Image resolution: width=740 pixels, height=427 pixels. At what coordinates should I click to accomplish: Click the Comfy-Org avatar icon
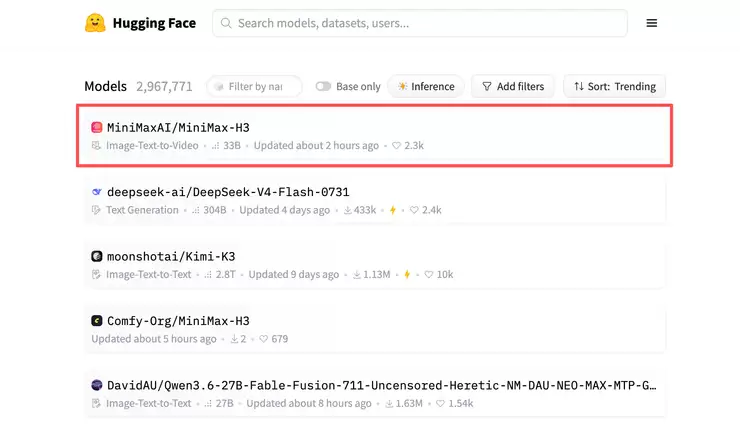tap(97, 321)
